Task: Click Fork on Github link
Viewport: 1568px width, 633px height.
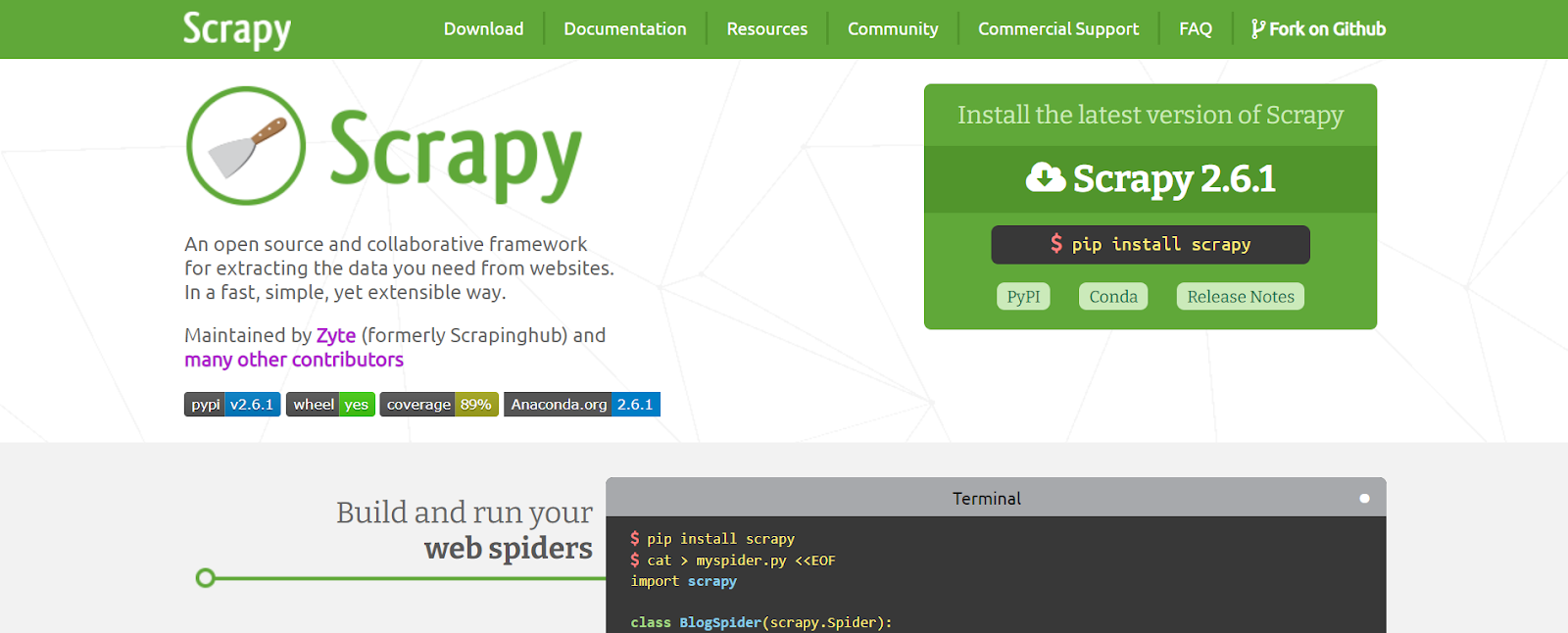Action: coord(1319,29)
